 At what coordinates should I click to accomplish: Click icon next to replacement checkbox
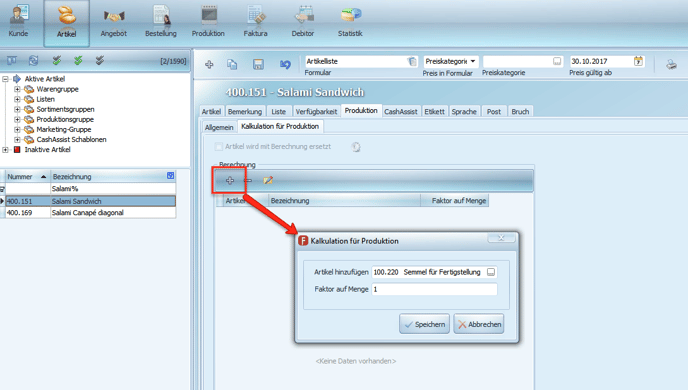click(x=356, y=147)
